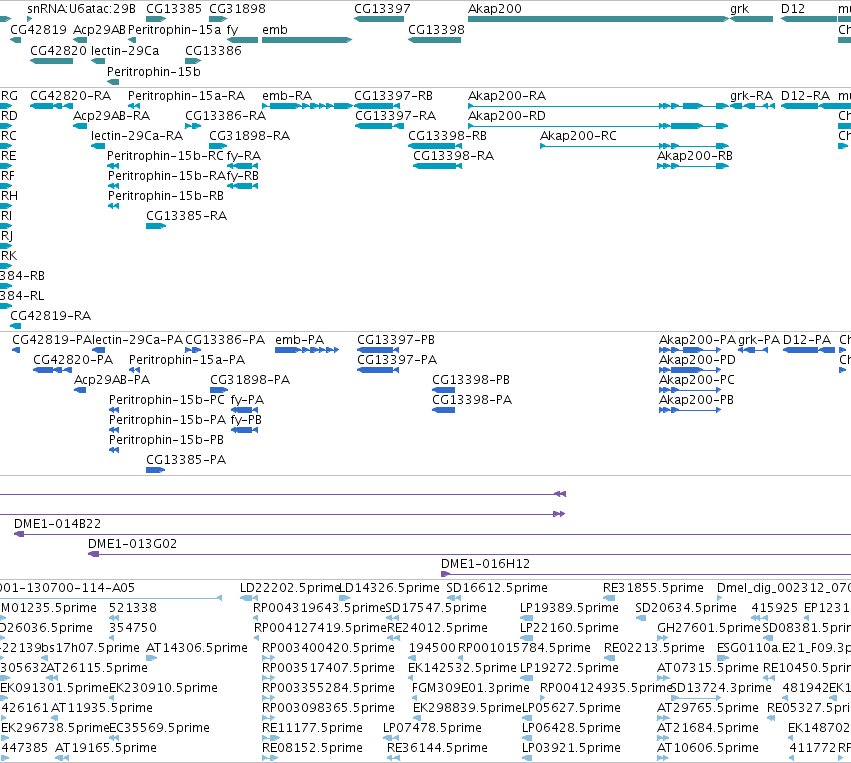Screen dimensions: 851x763
Task: Click the Peritrophin-15b-RC label
Action: pyautogui.click(x=165, y=156)
